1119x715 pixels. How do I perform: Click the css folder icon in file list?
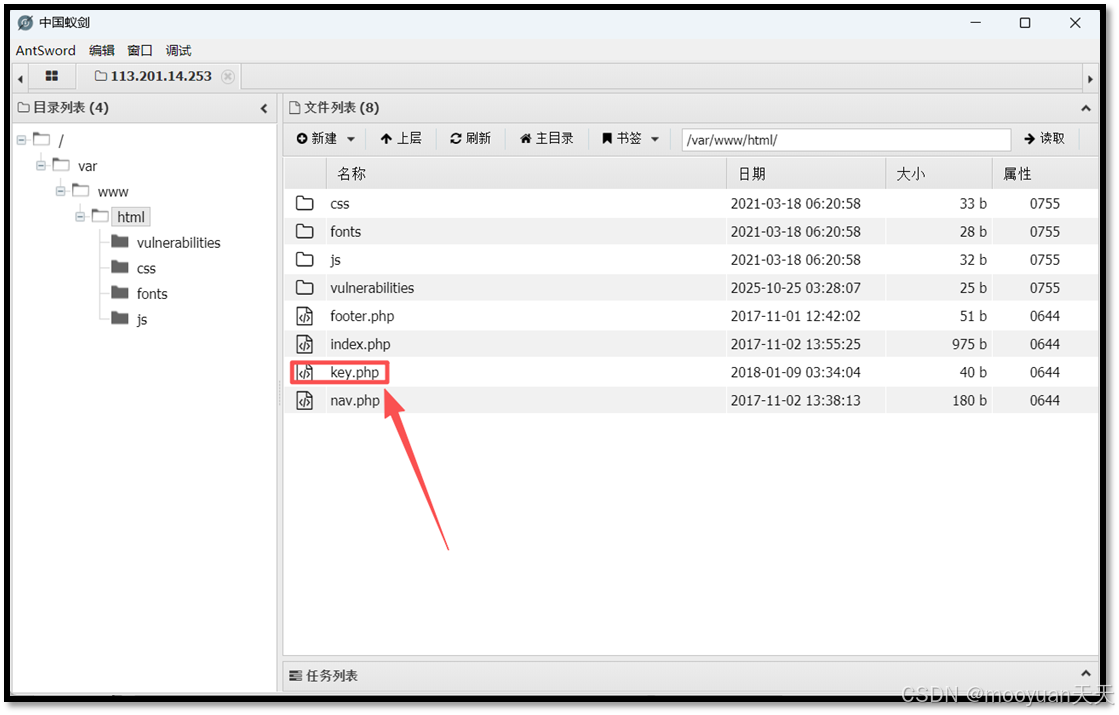point(305,203)
